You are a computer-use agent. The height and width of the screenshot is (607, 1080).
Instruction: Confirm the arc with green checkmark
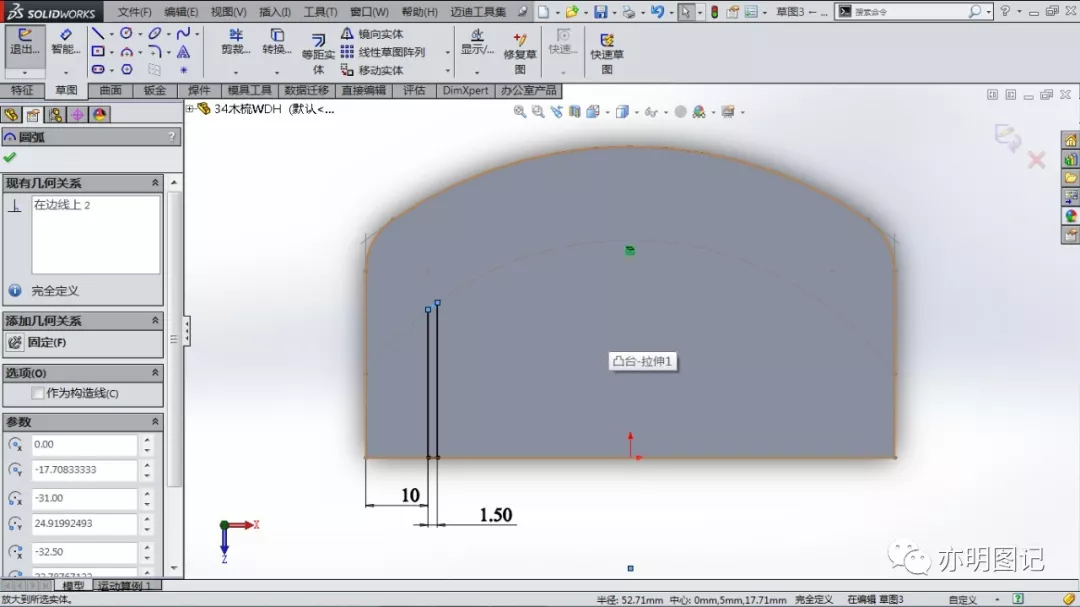[x=10, y=157]
